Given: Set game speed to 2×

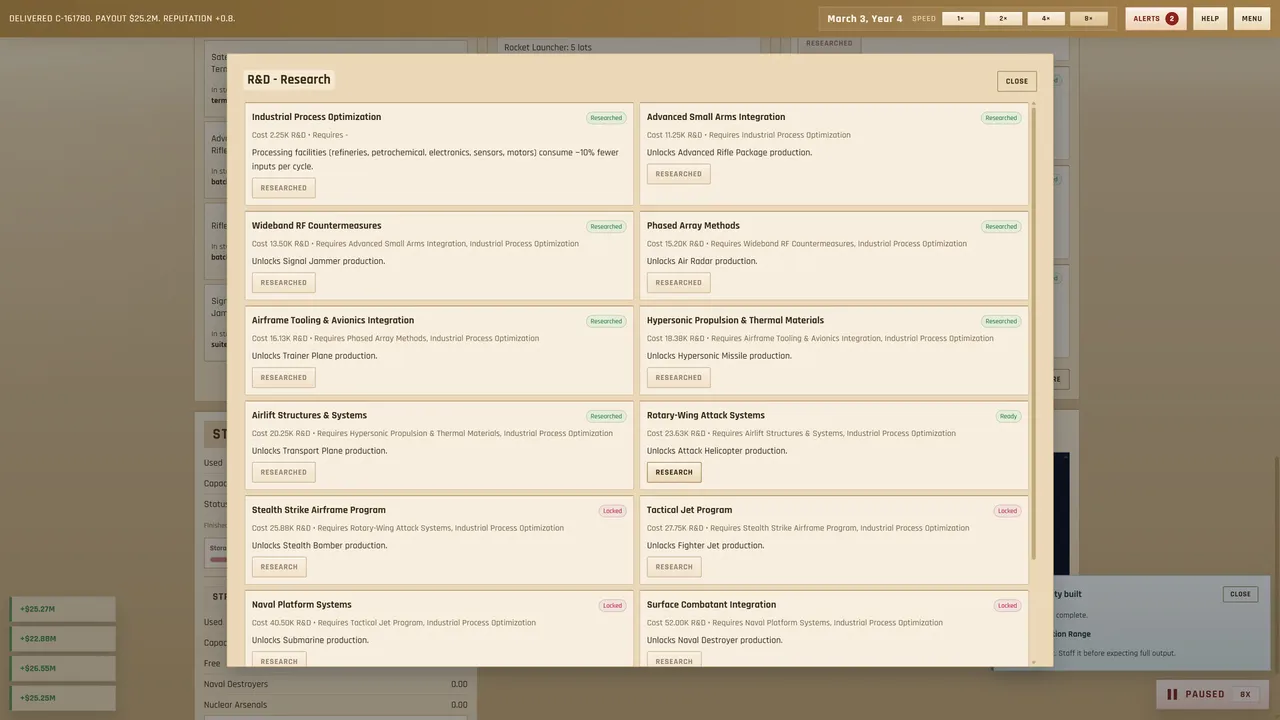Looking at the screenshot, I should click(x=1003, y=18).
